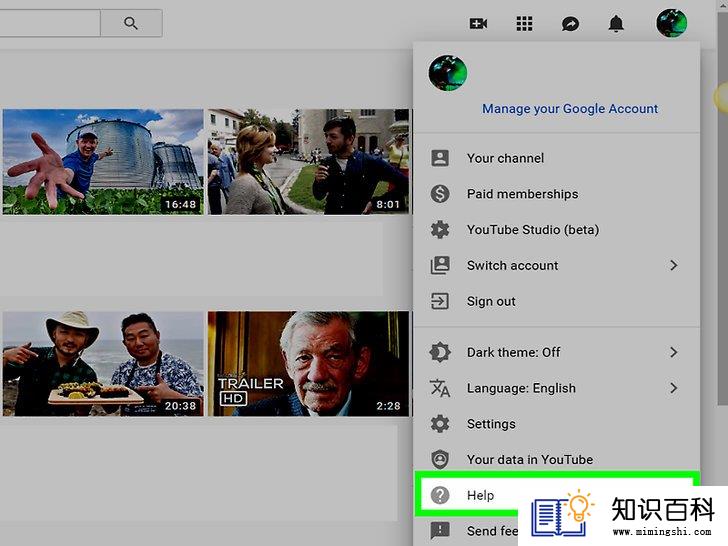Open Your channel menu entry
Viewport: 728px width, 546px height.
556,158
